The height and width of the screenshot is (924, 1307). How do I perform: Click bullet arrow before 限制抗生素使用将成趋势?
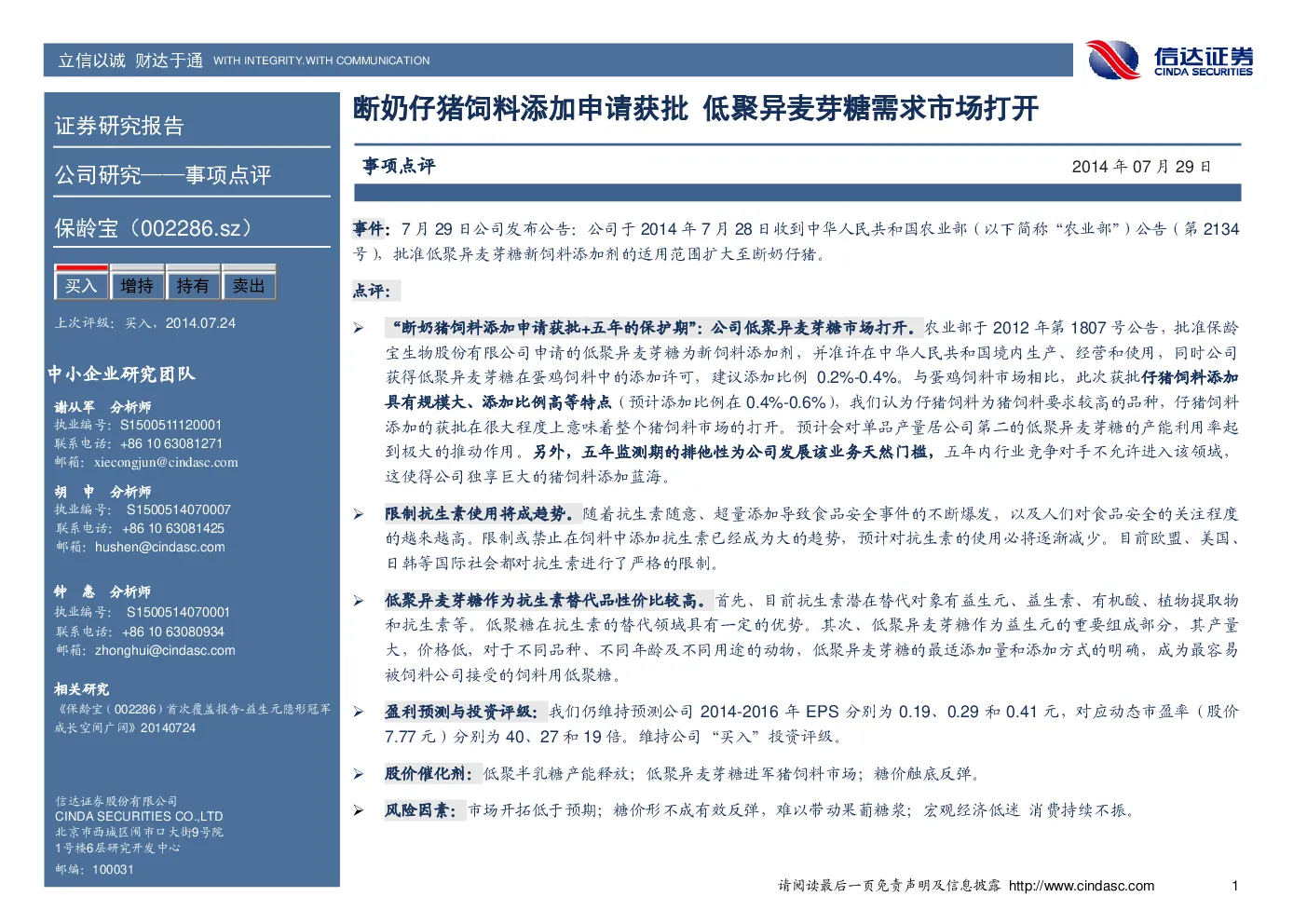(359, 514)
